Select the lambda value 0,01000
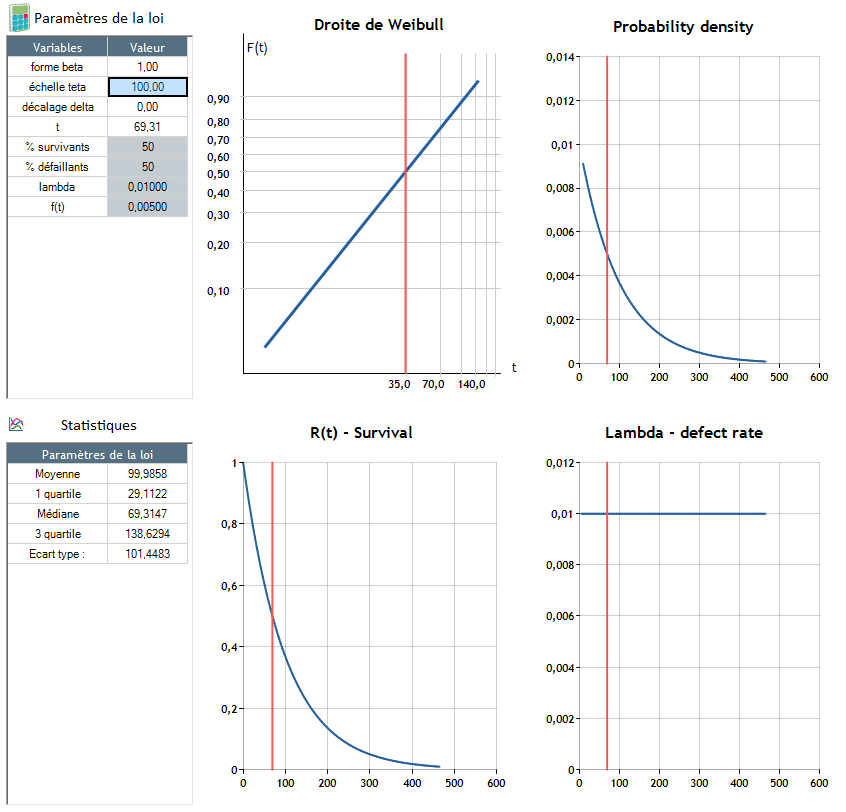The image size is (846, 812). click(x=147, y=187)
